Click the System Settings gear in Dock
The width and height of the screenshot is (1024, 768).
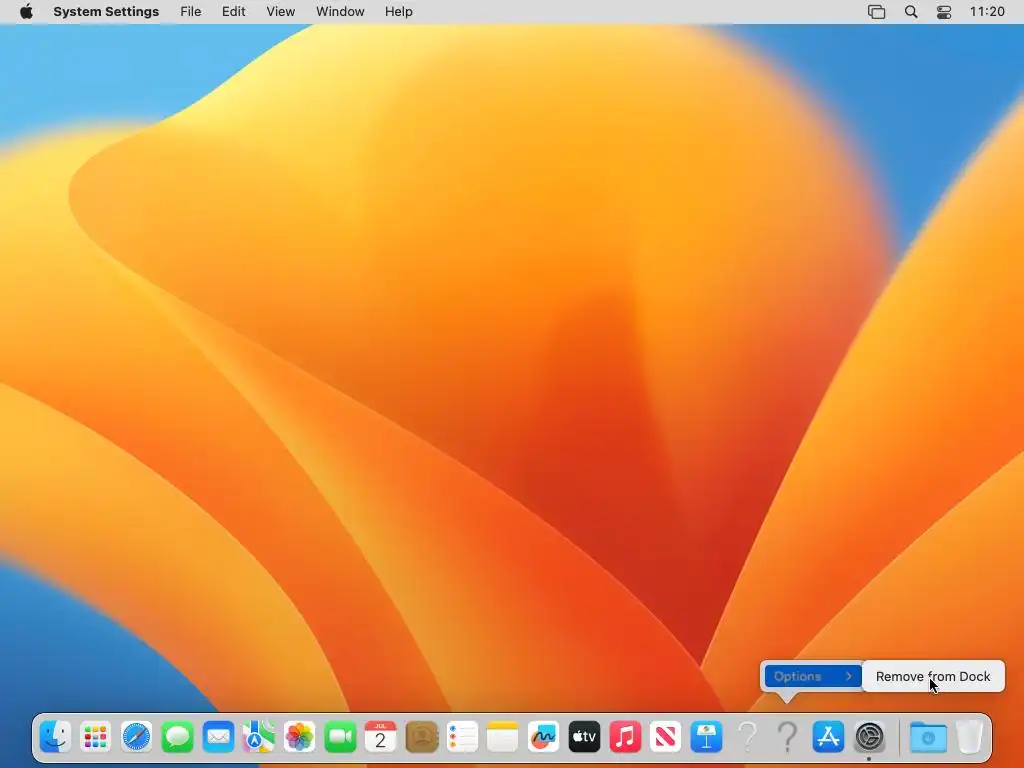click(869, 737)
